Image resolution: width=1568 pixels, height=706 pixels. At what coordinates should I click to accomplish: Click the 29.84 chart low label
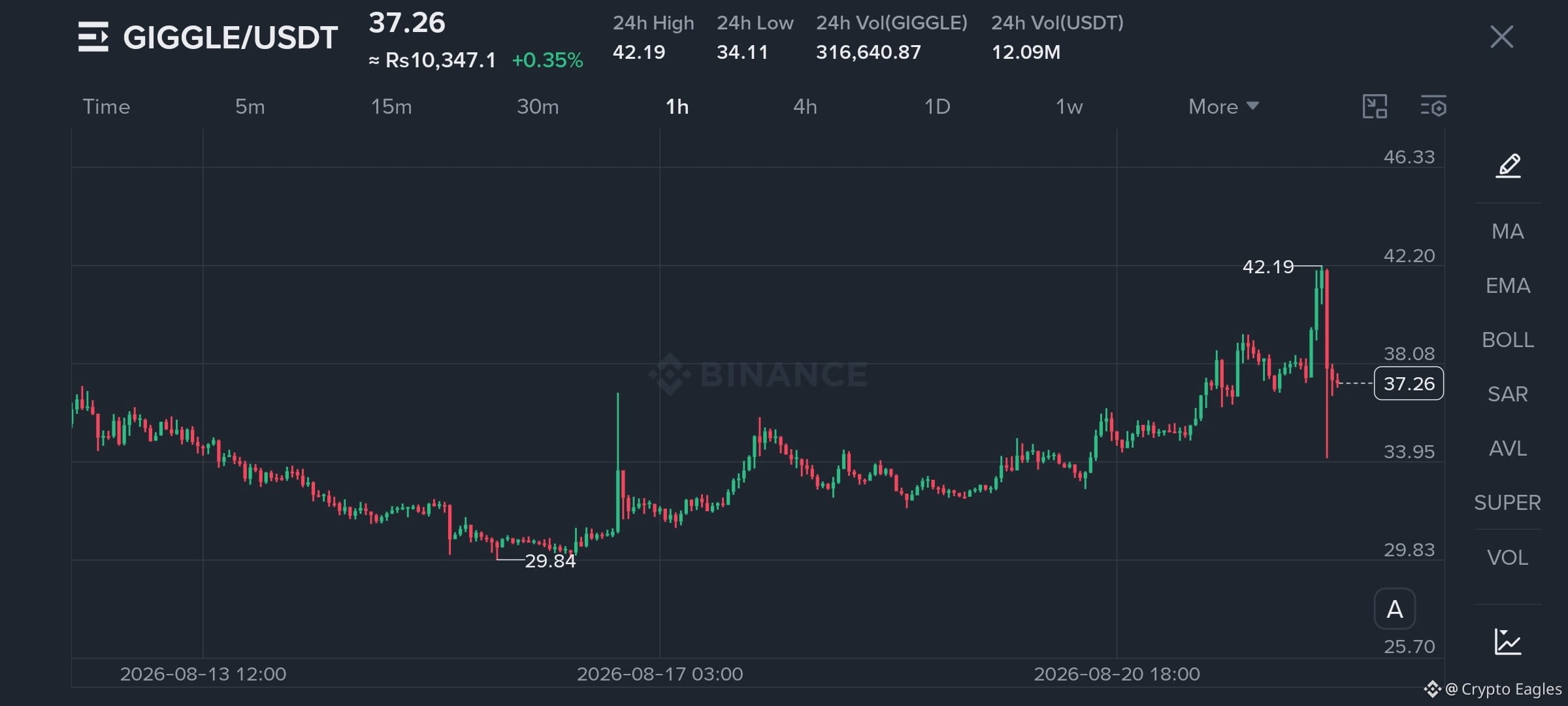coord(550,561)
